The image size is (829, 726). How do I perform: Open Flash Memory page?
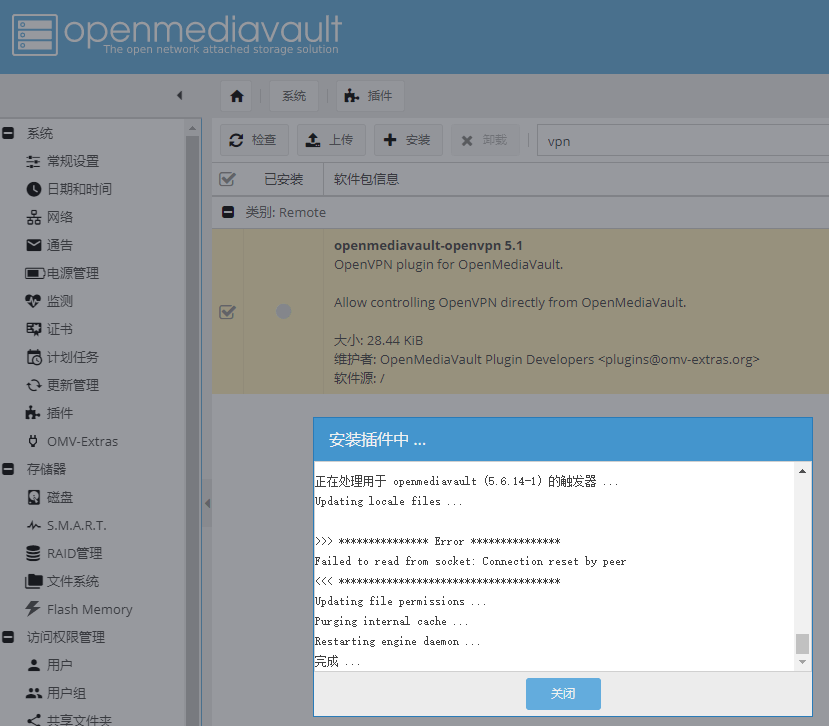(x=89, y=610)
